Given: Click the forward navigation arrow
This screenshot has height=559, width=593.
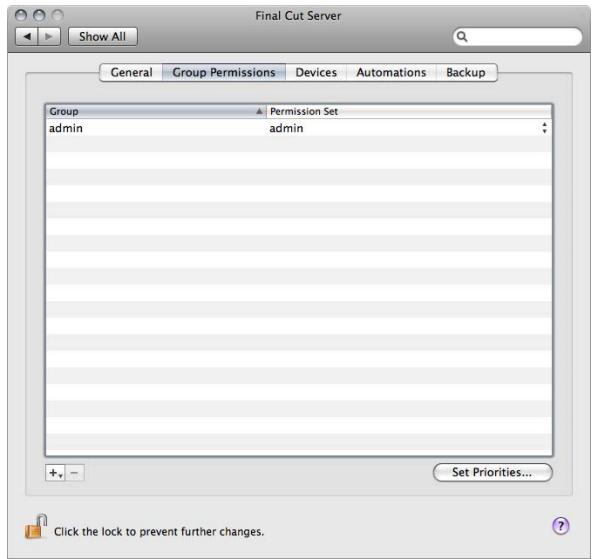Looking at the screenshot, I should click(x=49, y=37).
